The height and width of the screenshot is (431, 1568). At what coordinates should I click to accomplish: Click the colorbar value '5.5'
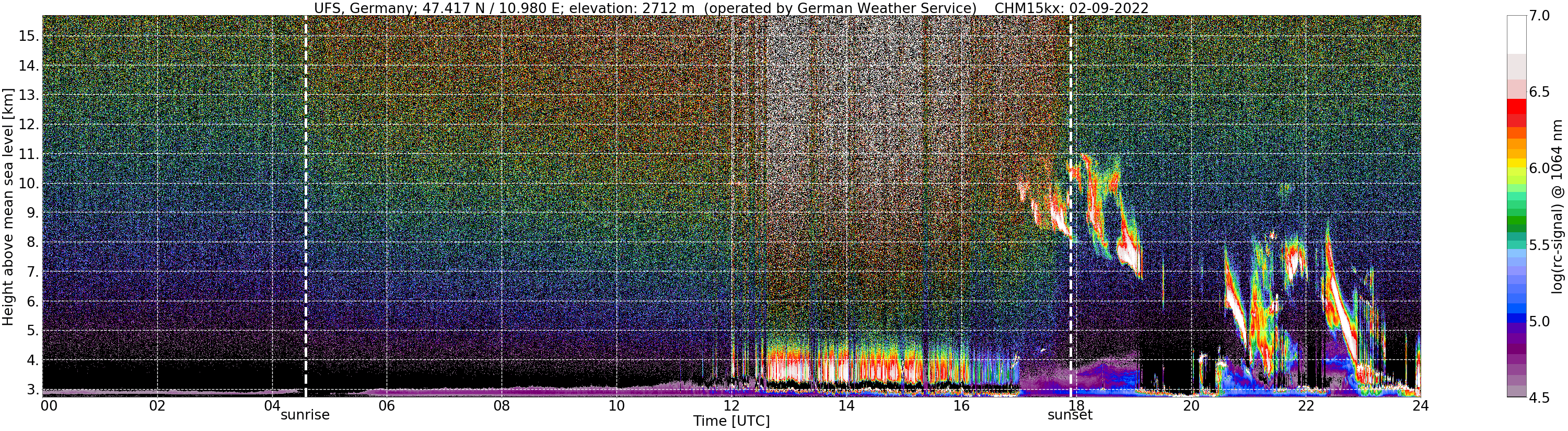point(1540,244)
